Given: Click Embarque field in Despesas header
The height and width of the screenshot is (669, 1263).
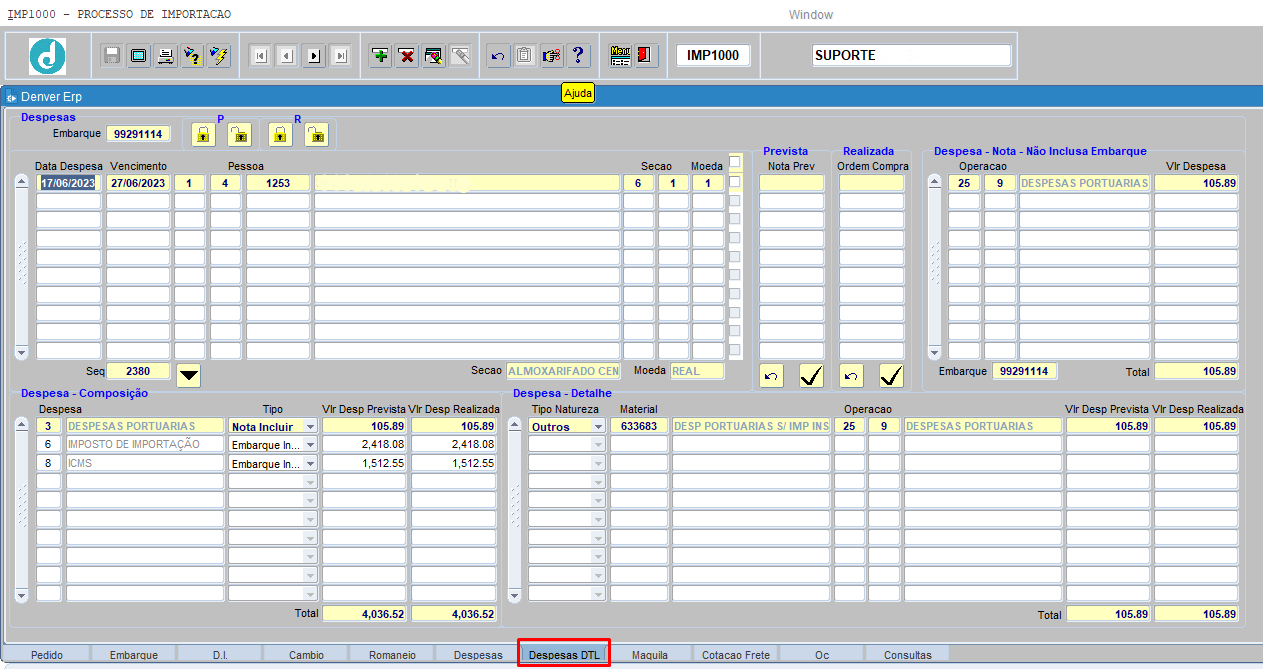Looking at the screenshot, I should [139, 134].
